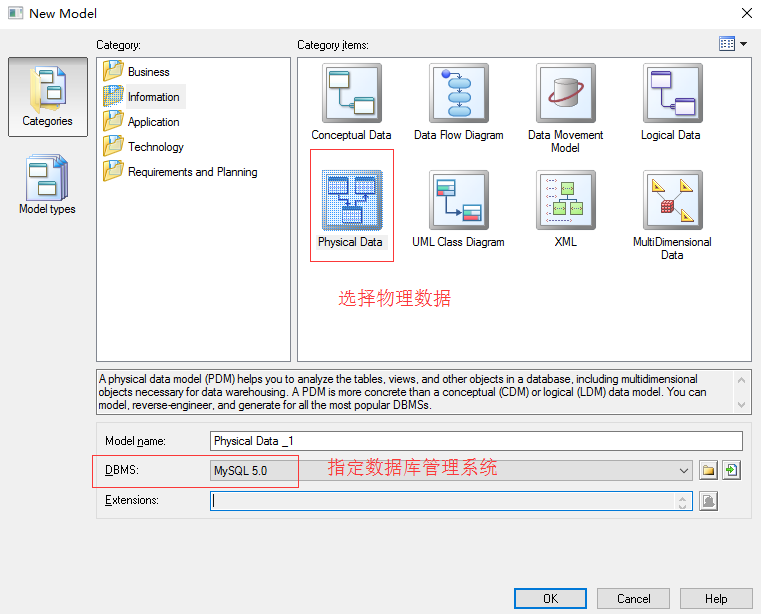Switch to Model types view
761x614 pixels.
tap(47, 184)
